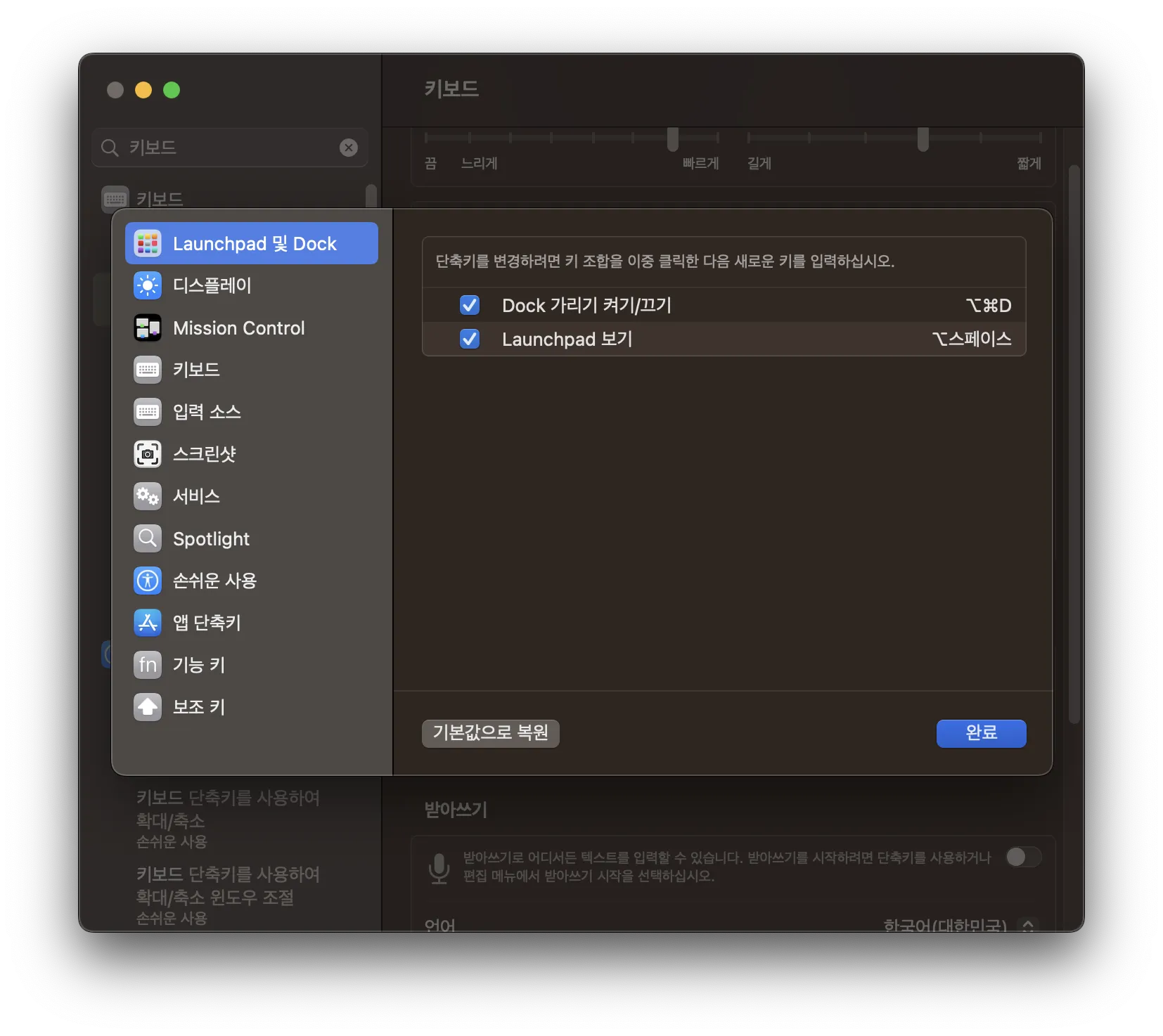Click the search magnifier icon in the search field
This screenshot has width=1163, height=1036.
pos(110,148)
